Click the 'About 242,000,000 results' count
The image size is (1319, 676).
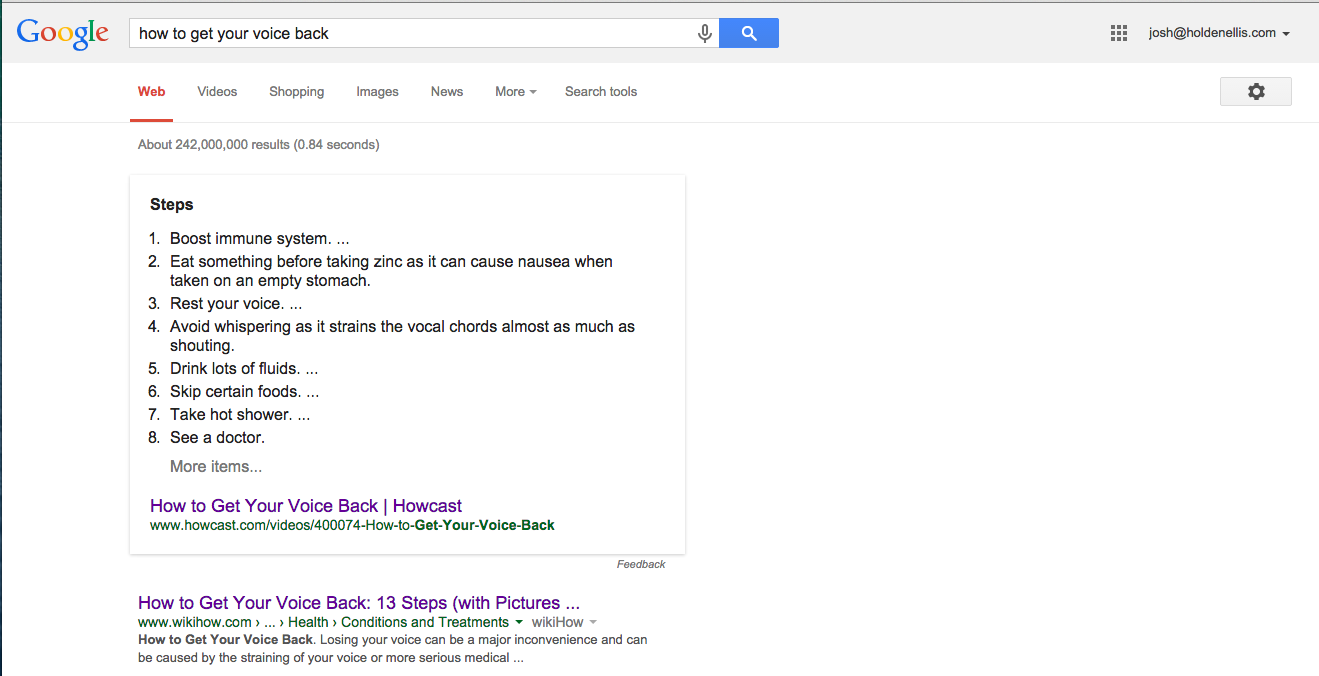tap(259, 145)
